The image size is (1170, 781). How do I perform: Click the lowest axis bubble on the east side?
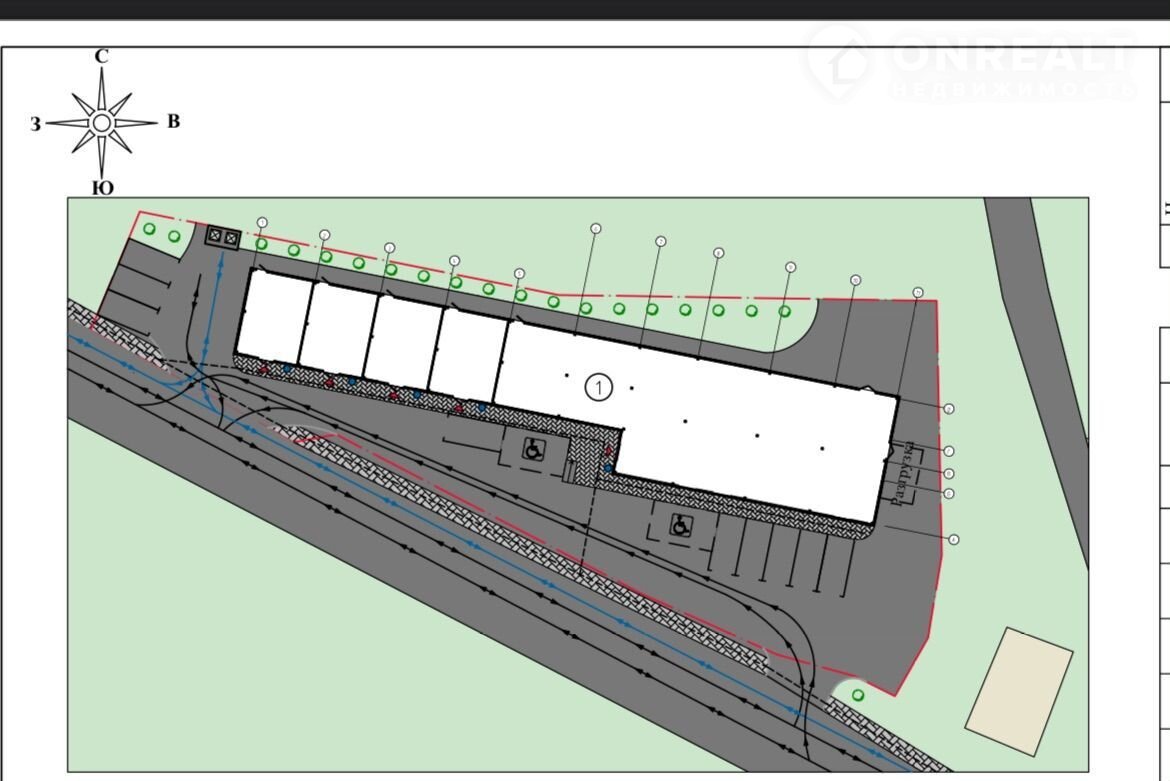coord(954,540)
